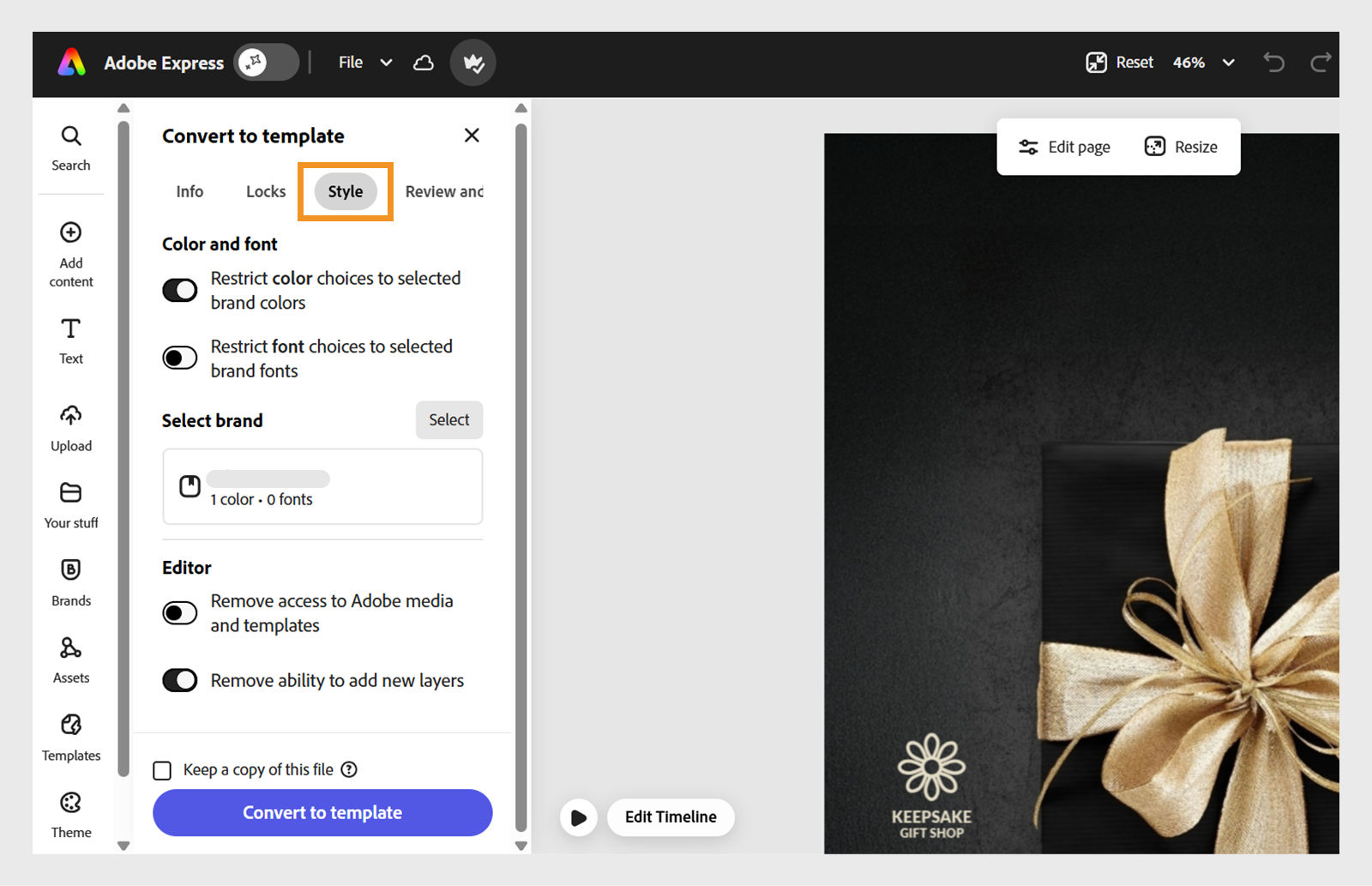Select the brand showing 1 color 0 fonts
The image size is (1372, 886).
click(322, 486)
